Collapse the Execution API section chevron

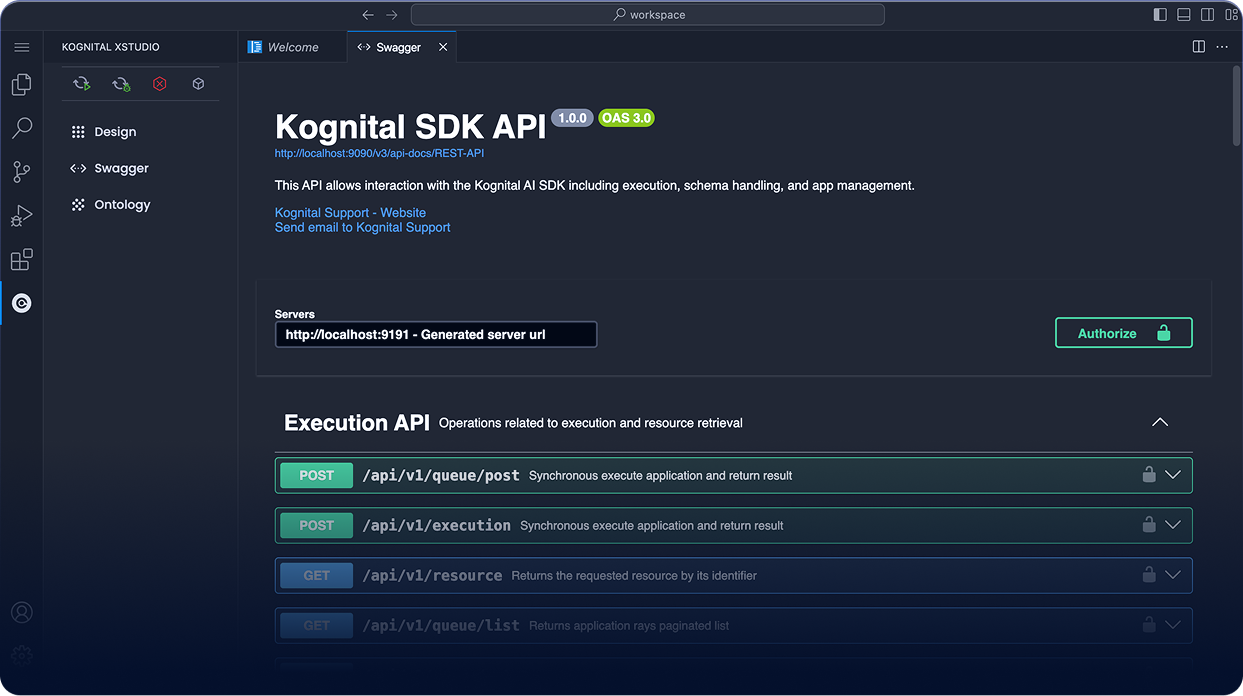(1159, 421)
